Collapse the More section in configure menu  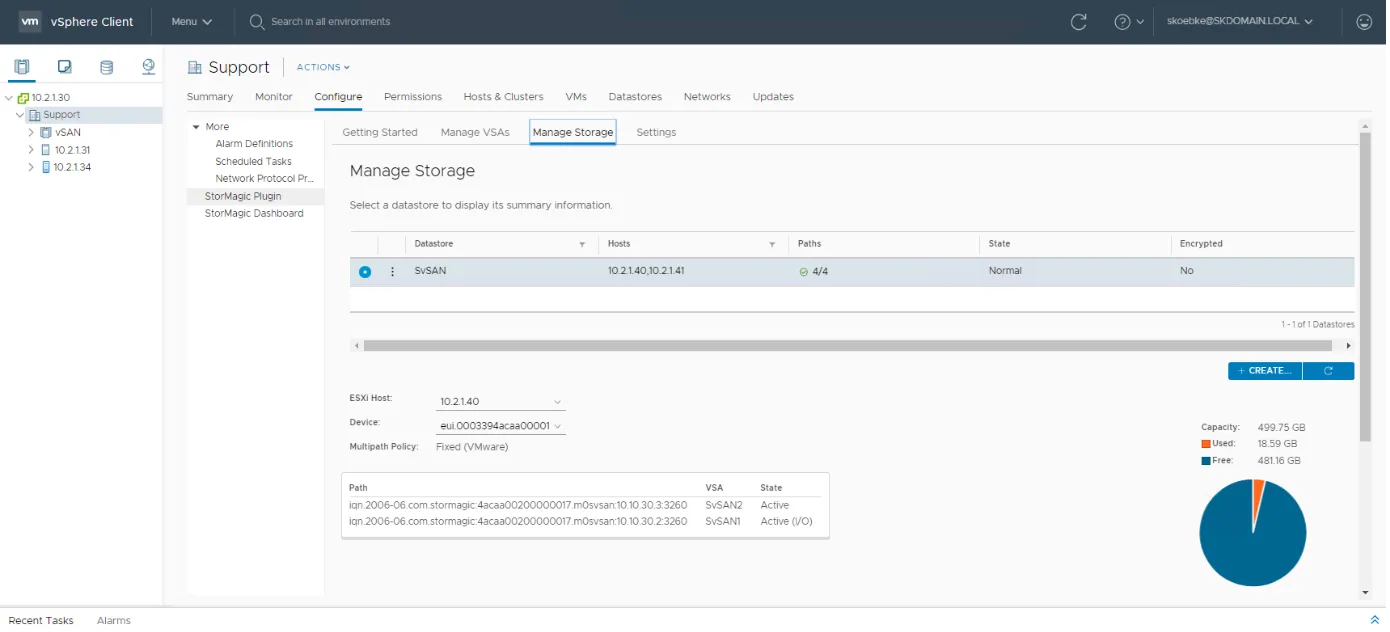pyautogui.click(x=196, y=127)
